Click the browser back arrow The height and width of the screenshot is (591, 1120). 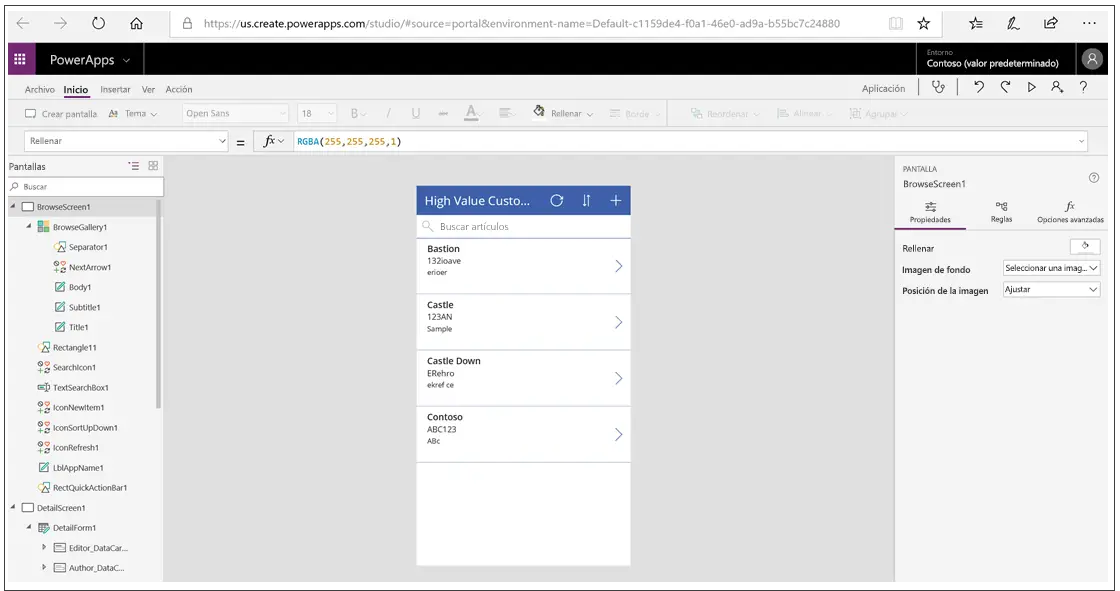click(x=23, y=24)
